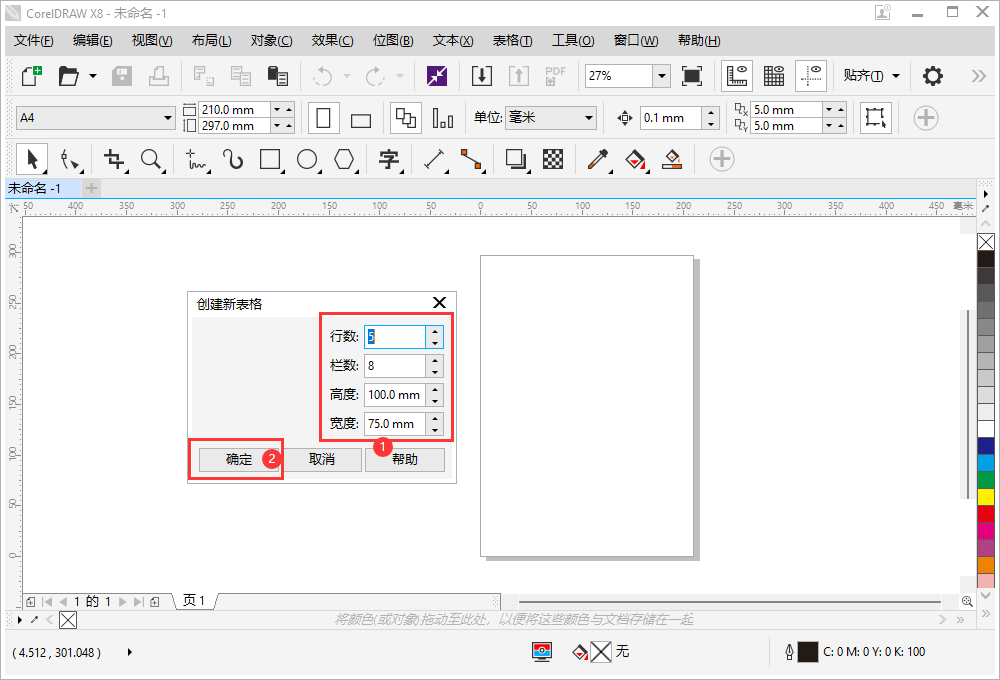
Task: Select the Drop shadow tool
Action: pos(516,159)
